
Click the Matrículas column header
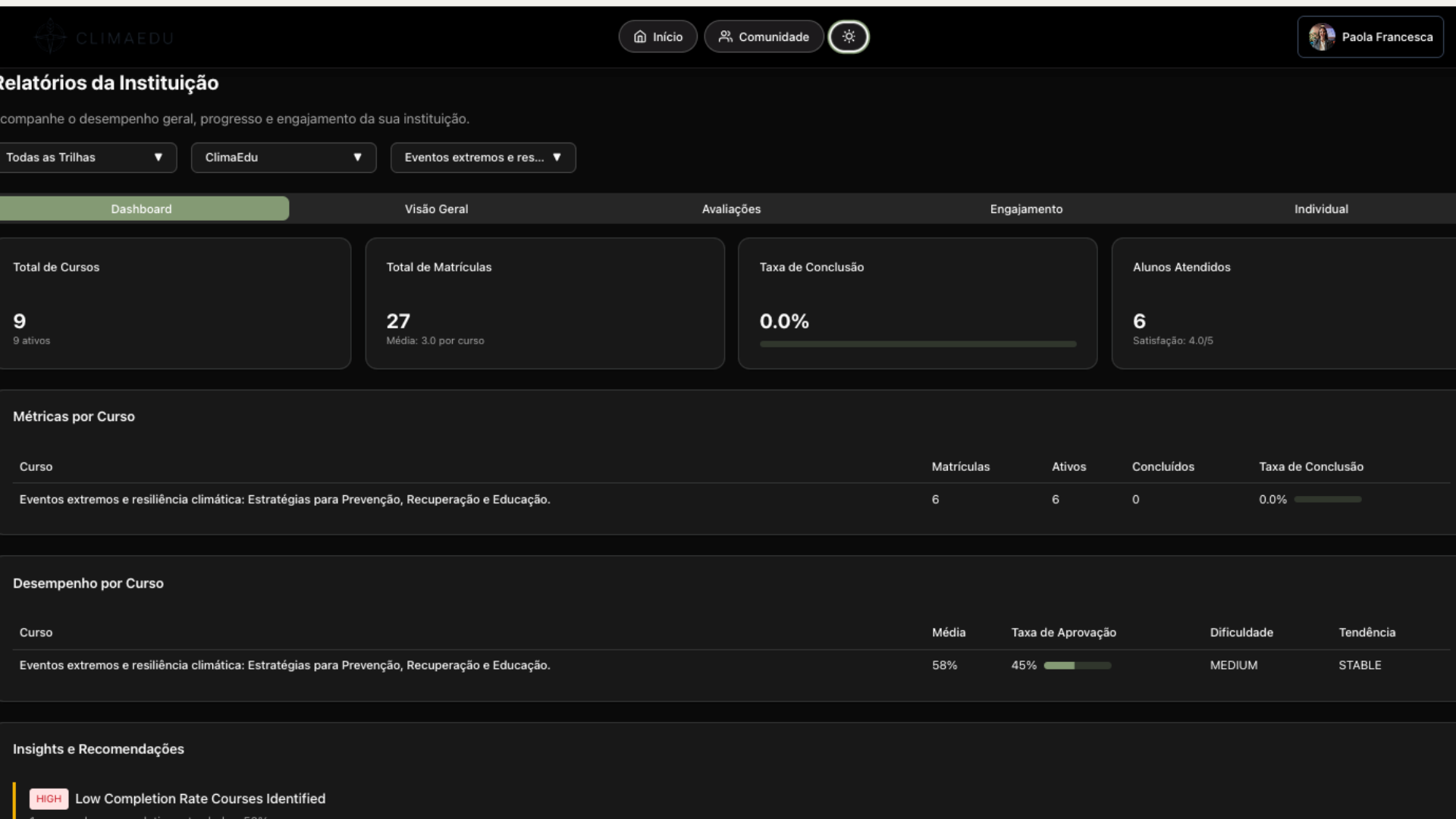tap(961, 466)
